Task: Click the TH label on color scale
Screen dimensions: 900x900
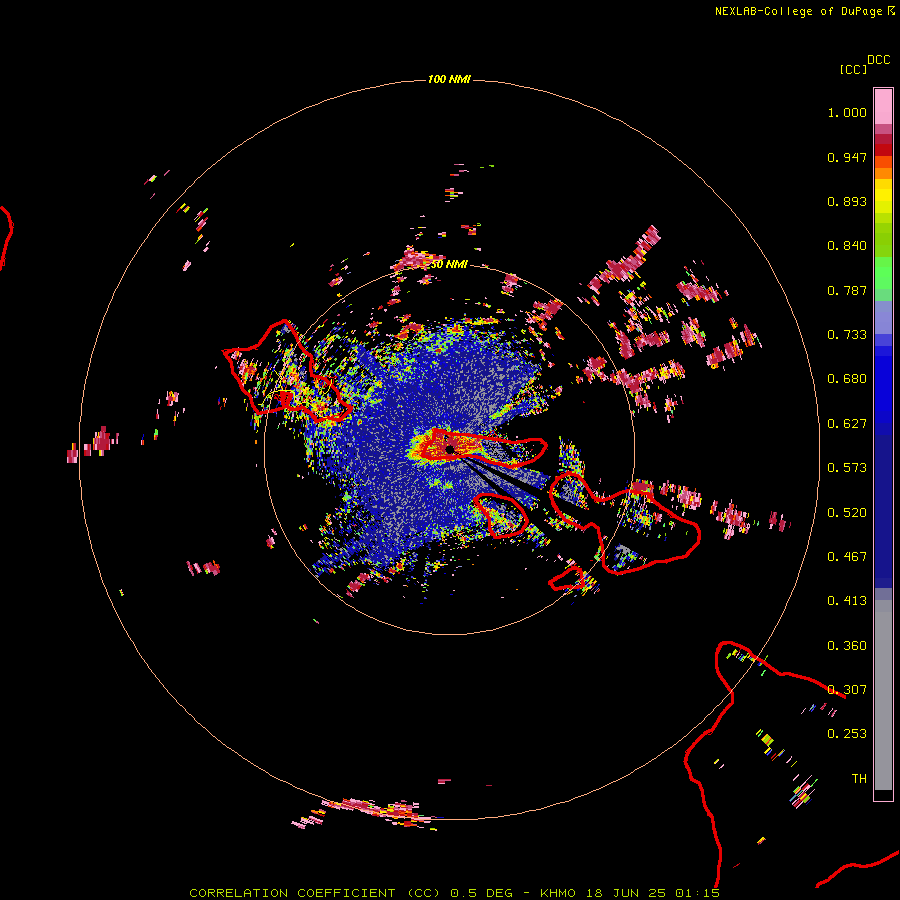Action: coord(859,779)
